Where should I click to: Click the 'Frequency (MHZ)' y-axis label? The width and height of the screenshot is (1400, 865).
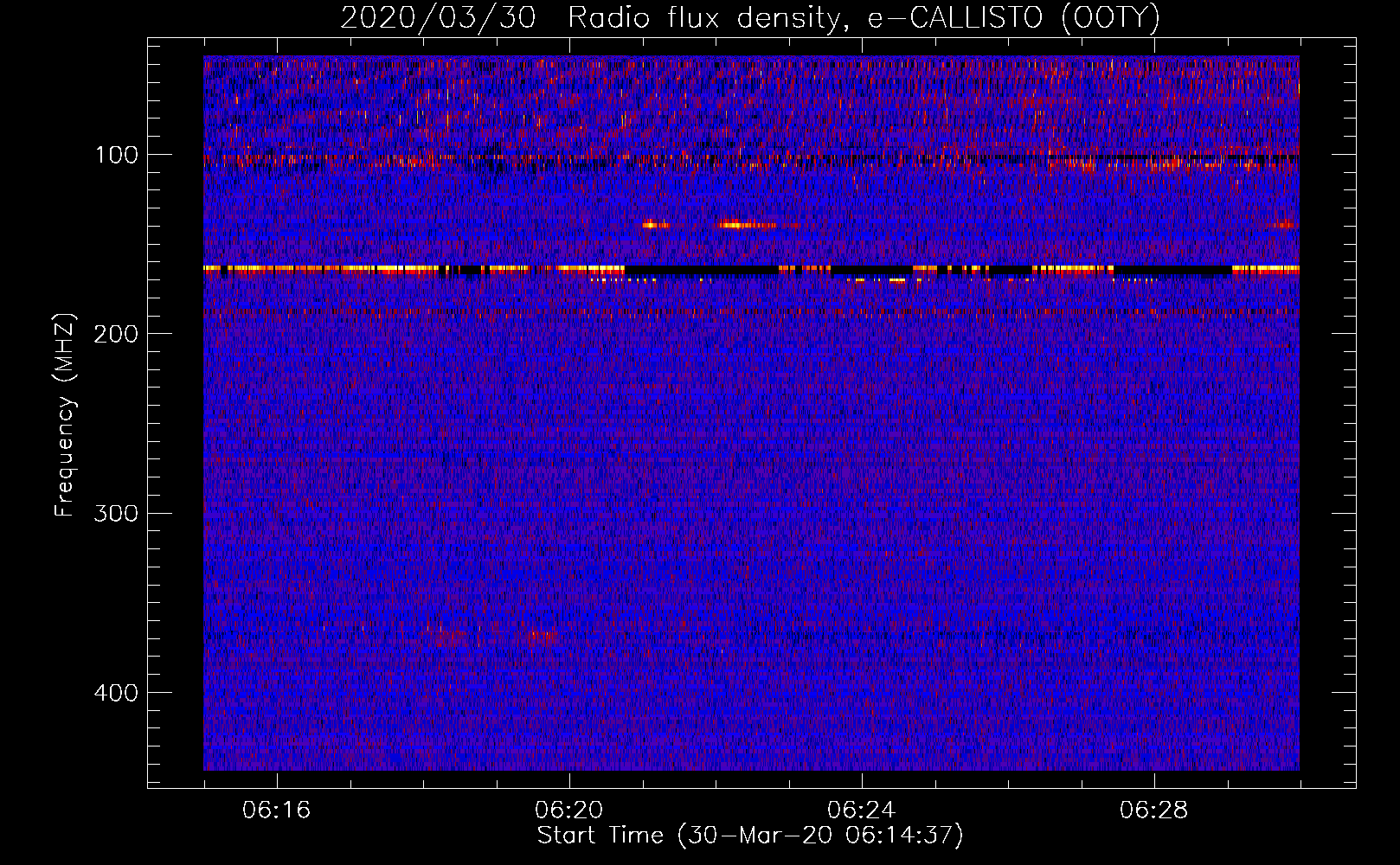(x=65, y=415)
